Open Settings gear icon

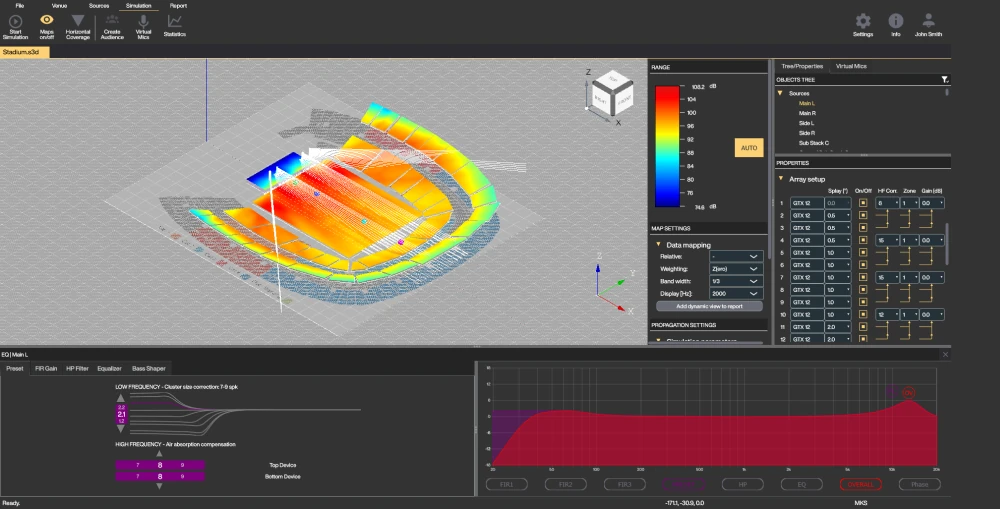click(863, 21)
